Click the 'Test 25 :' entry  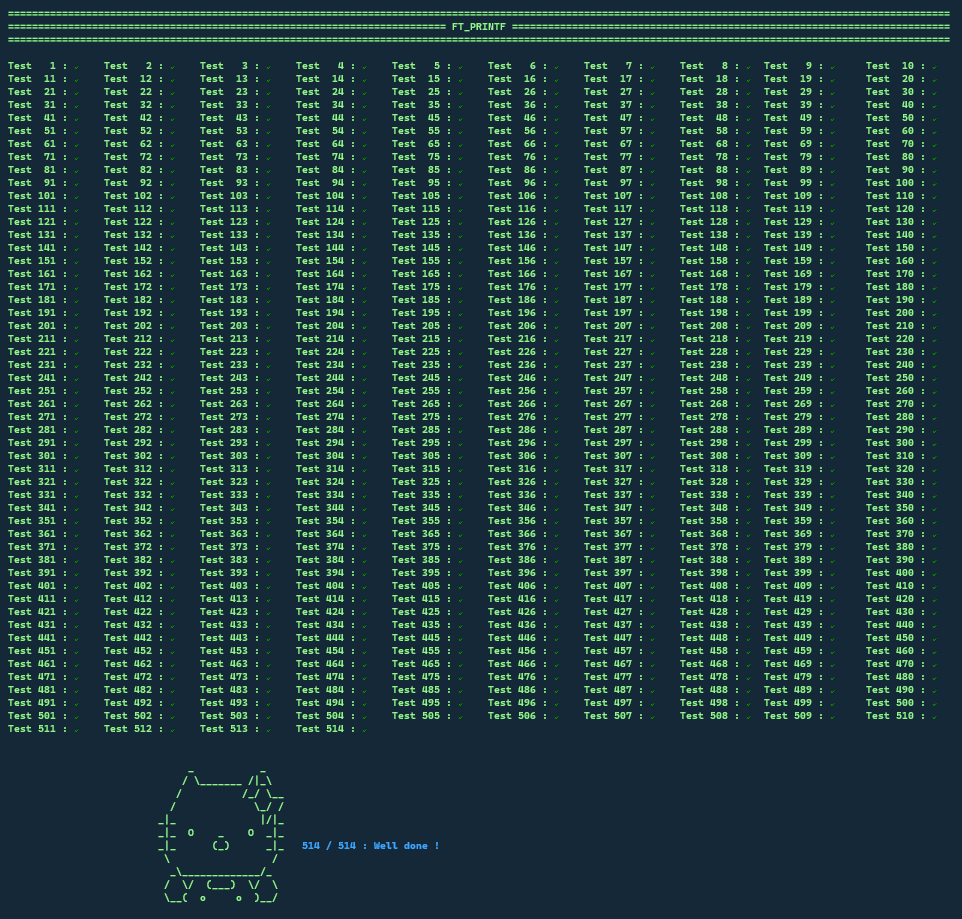(x=421, y=92)
